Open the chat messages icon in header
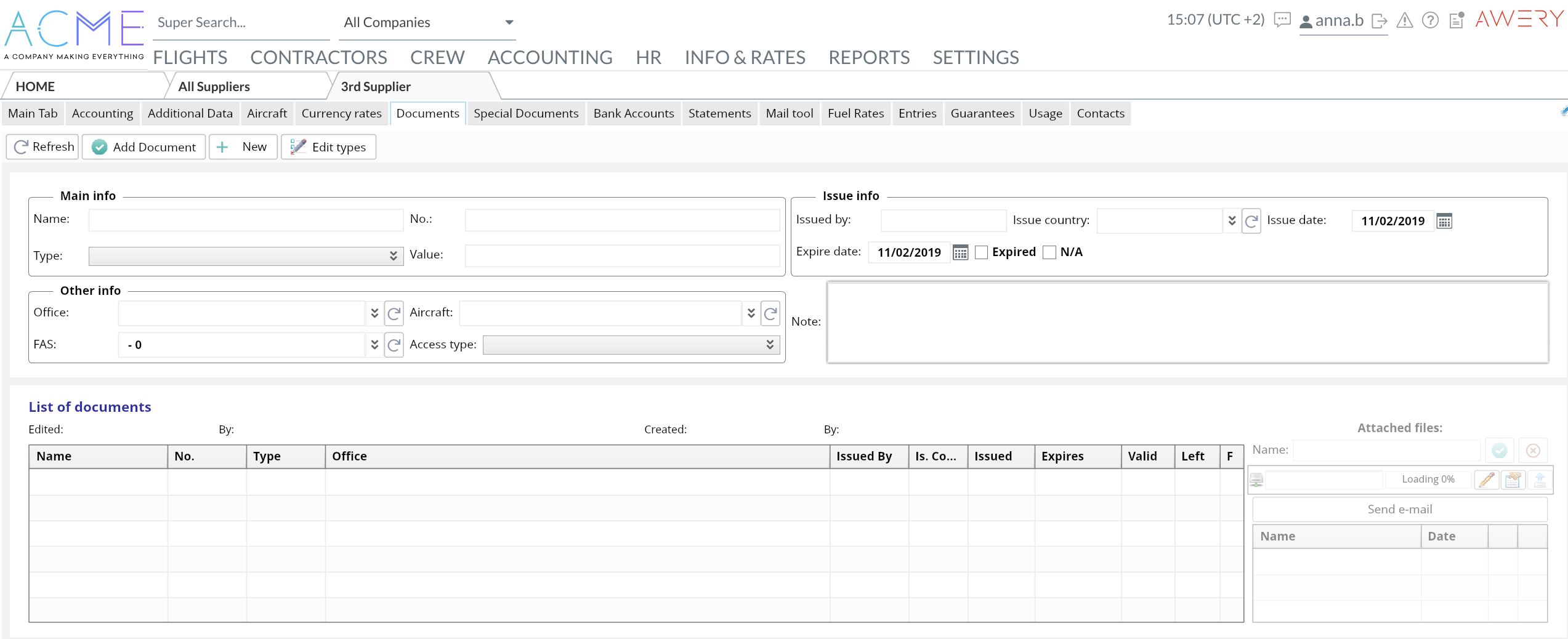The width and height of the screenshot is (1568, 639). [x=1282, y=20]
